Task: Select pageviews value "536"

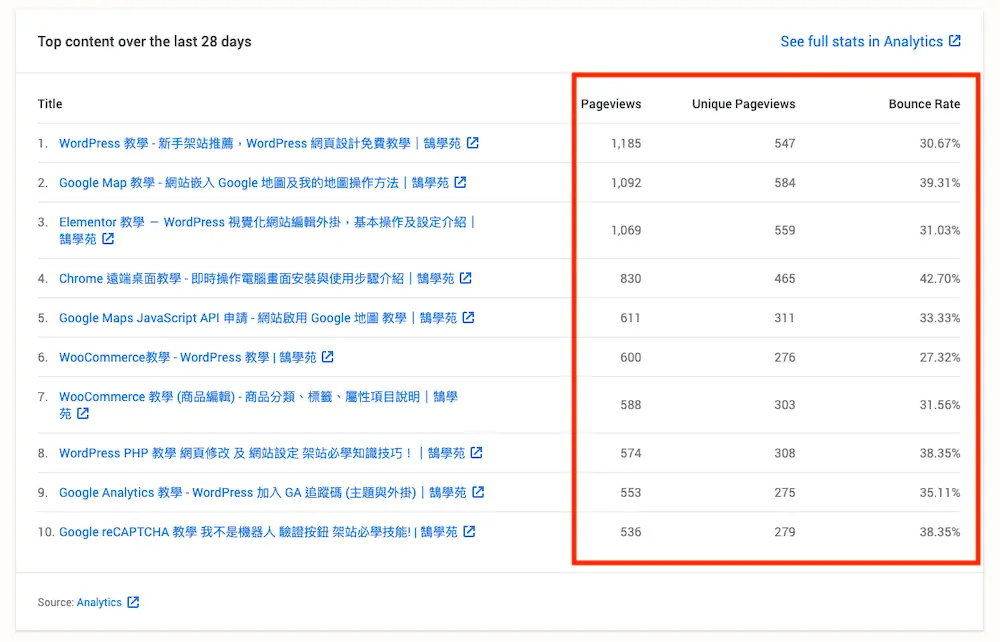Action: point(631,532)
